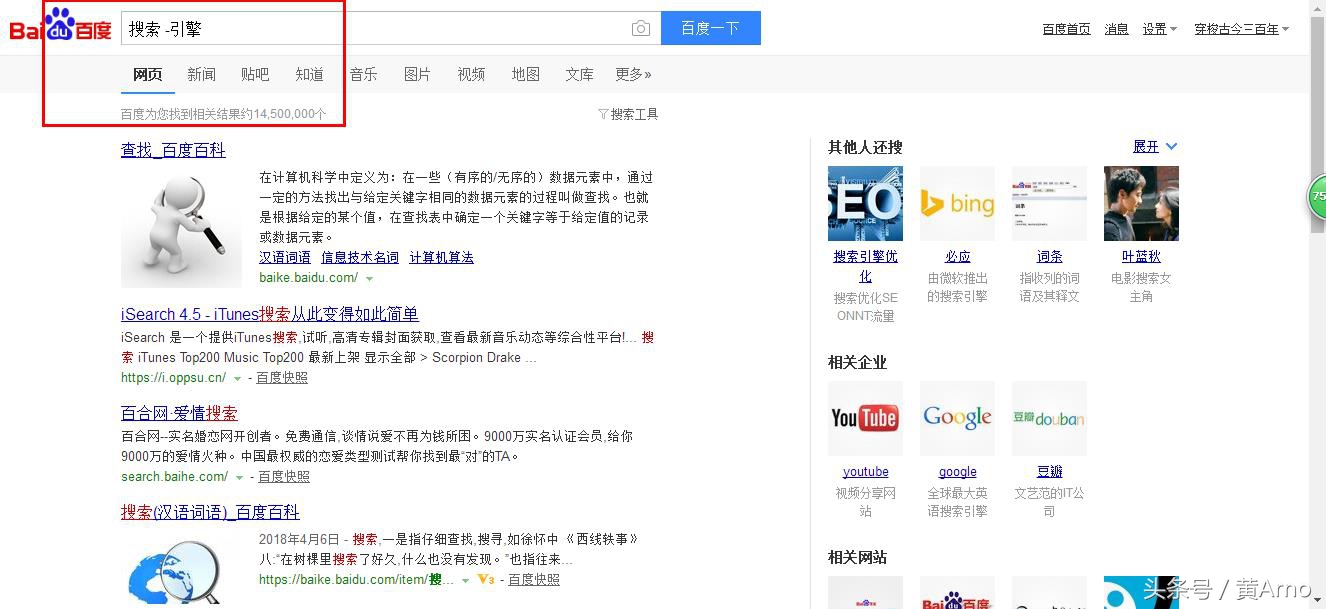Click the 词条 thumbnail image
The width and height of the screenshot is (1326, 609).
tap(1049, 203)
